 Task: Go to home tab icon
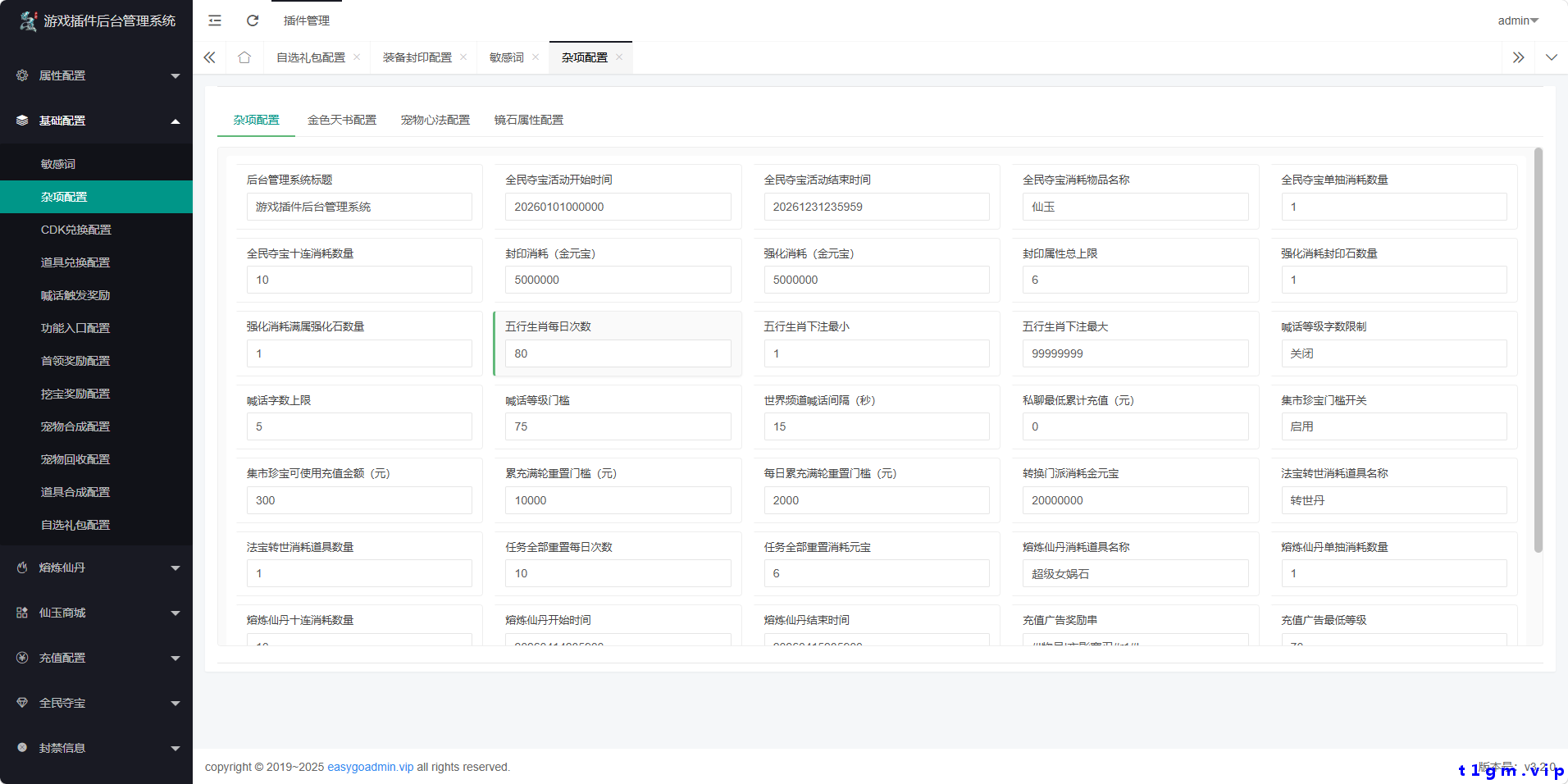pos(244,57)
